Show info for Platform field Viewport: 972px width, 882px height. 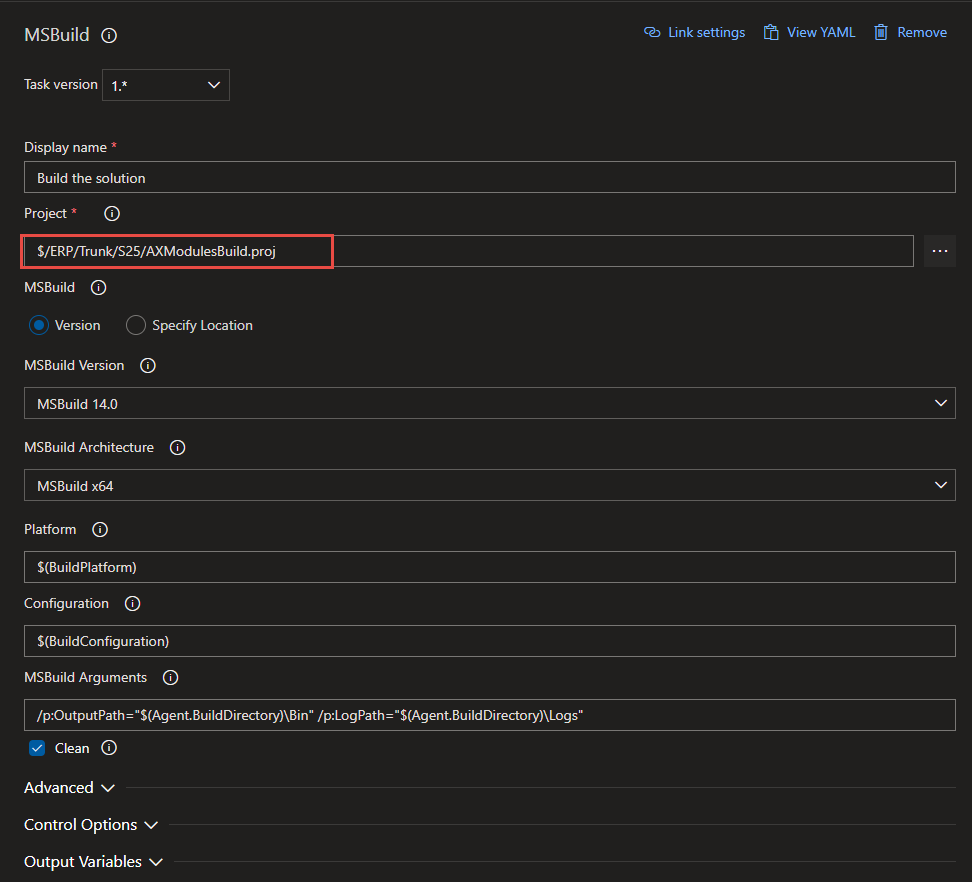pos(100,530)
